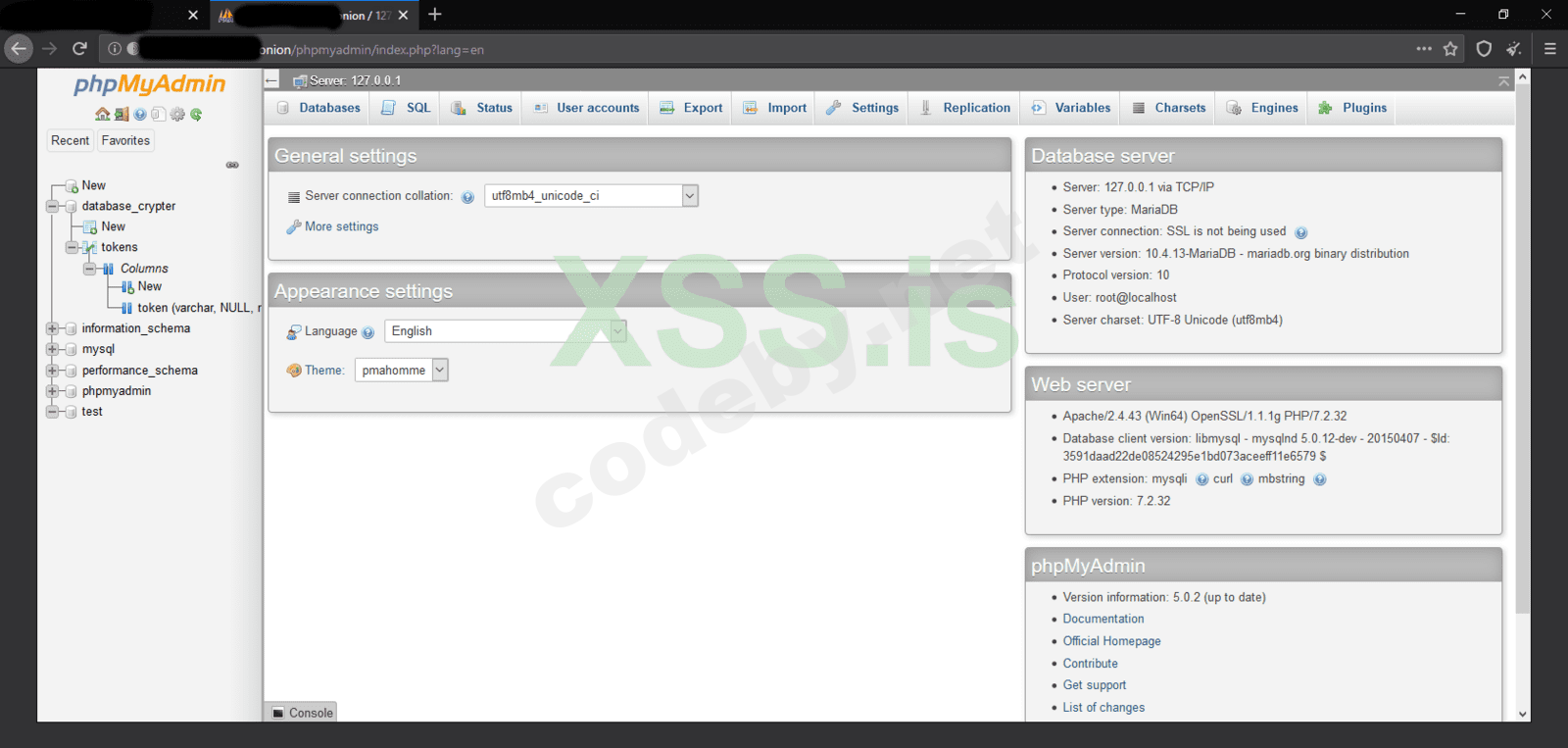
Task: Open the Official Homepage link
Action: [1111, 641]
